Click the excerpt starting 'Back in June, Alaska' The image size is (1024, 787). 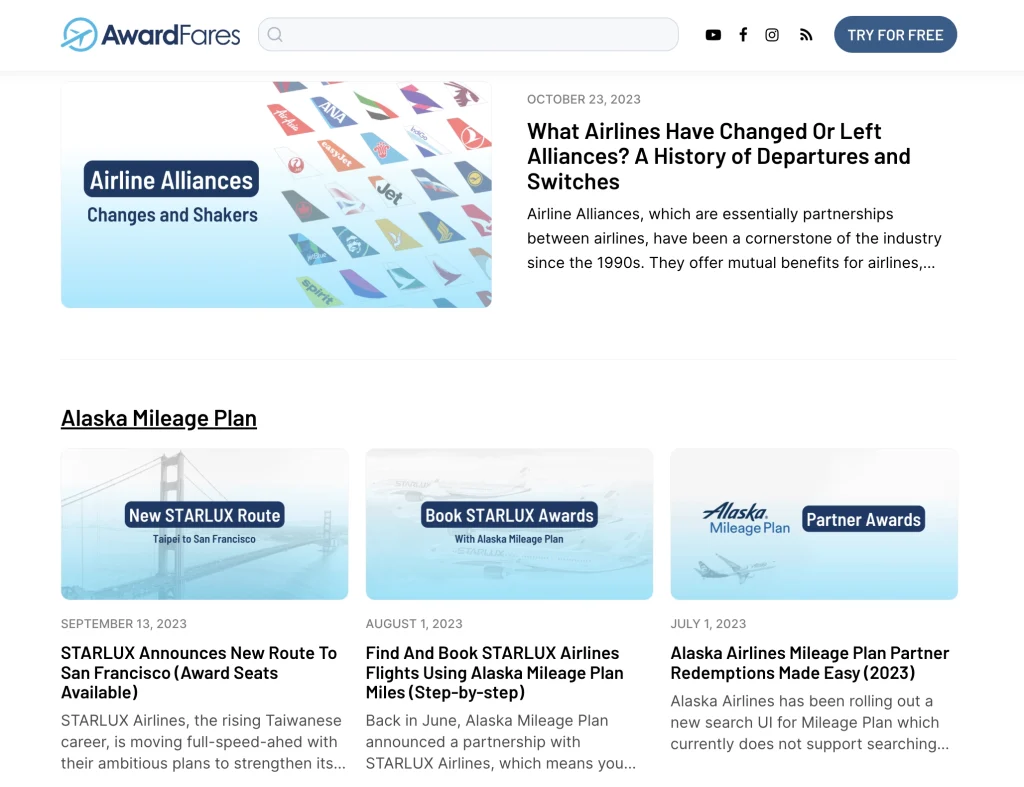pos(500,742)
